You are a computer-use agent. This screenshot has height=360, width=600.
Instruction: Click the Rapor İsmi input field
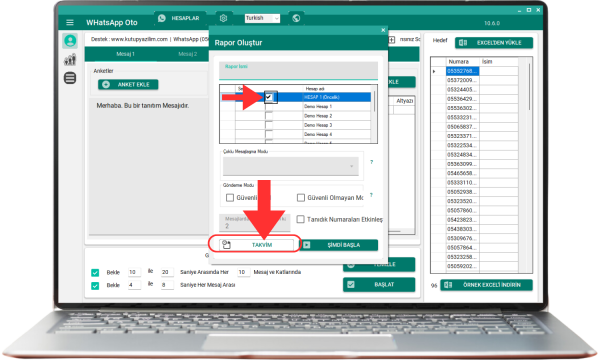298,70
